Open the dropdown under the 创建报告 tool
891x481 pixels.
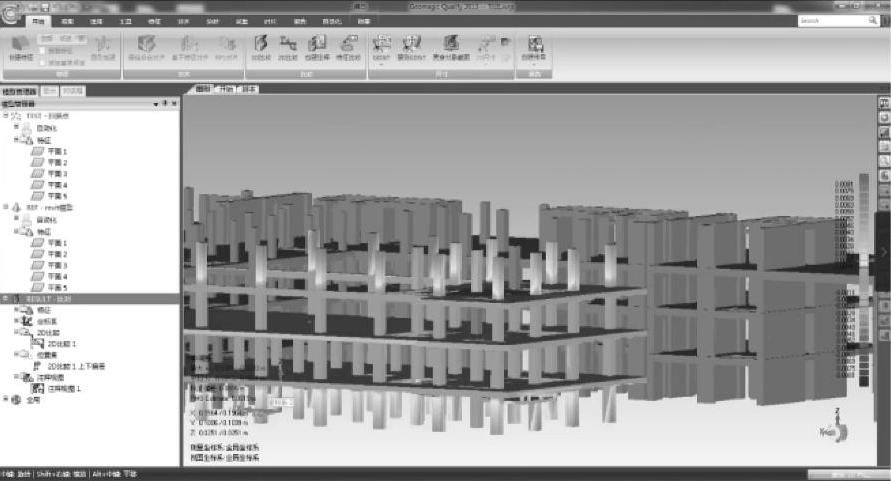pos(534,64)
